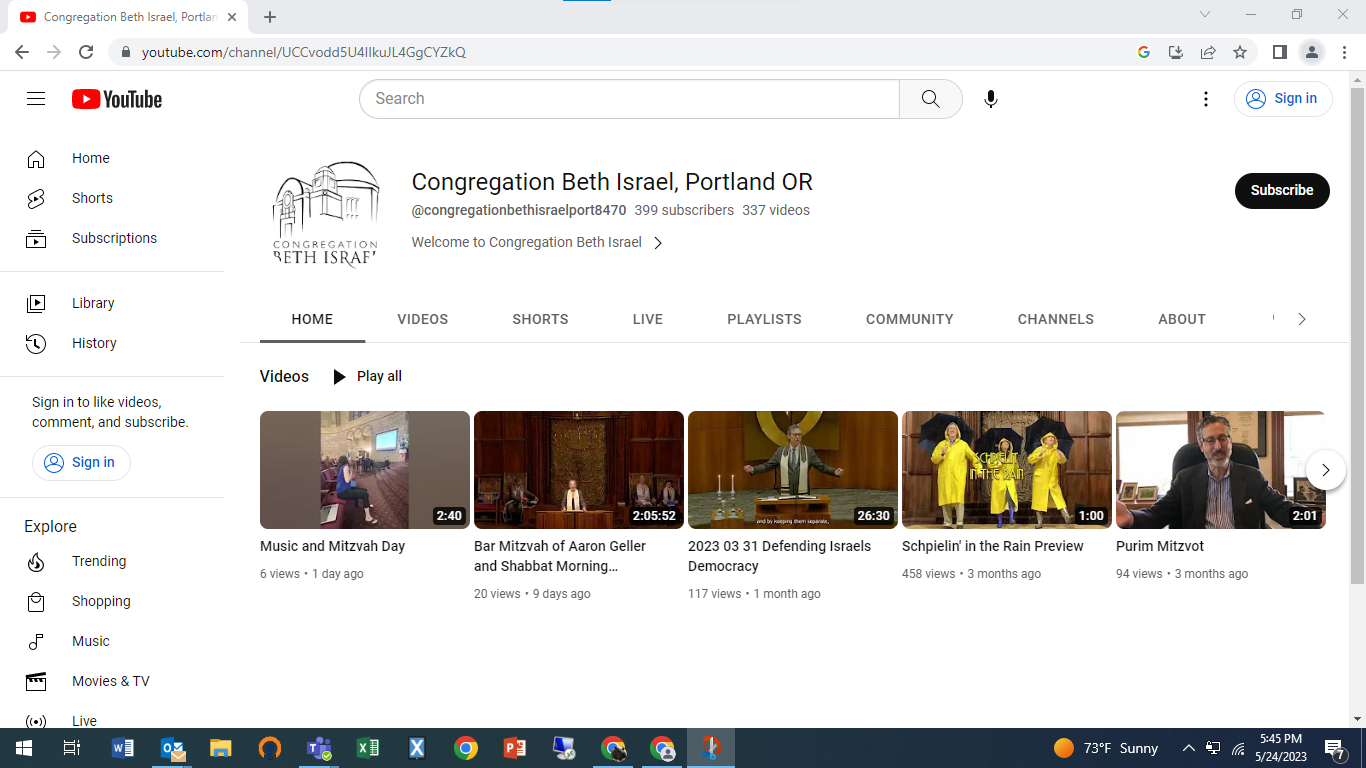Select the HOME channel tab

point(312,319)
